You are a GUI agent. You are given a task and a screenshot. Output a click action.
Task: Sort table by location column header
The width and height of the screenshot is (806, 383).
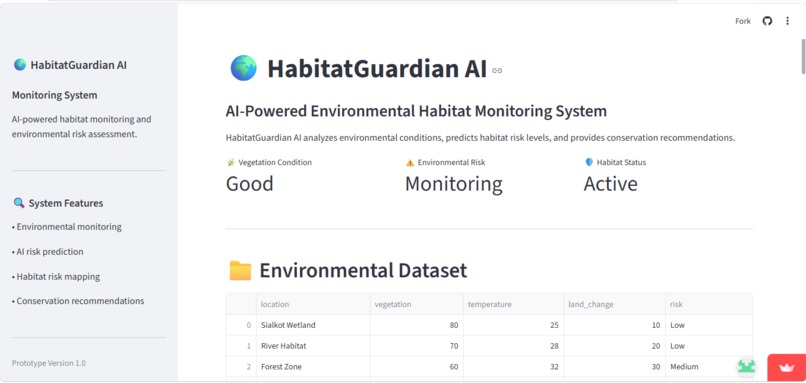click(x=314, y=304)
